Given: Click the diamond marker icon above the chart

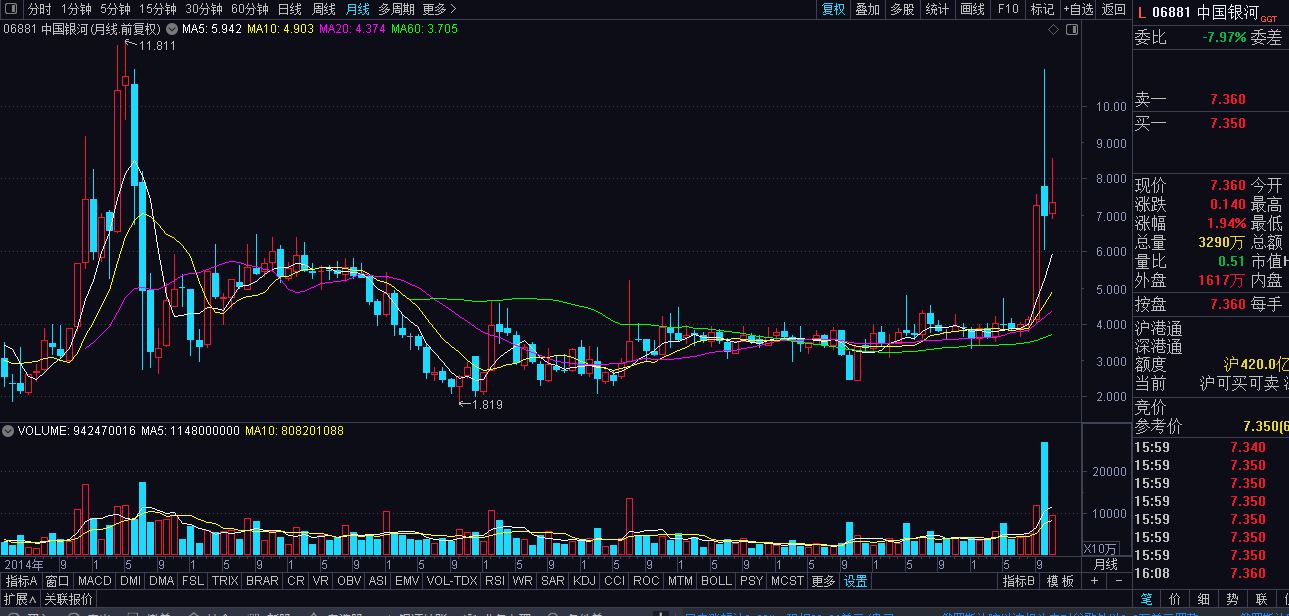Looking at the screenshot, I should coord(1053,30).
